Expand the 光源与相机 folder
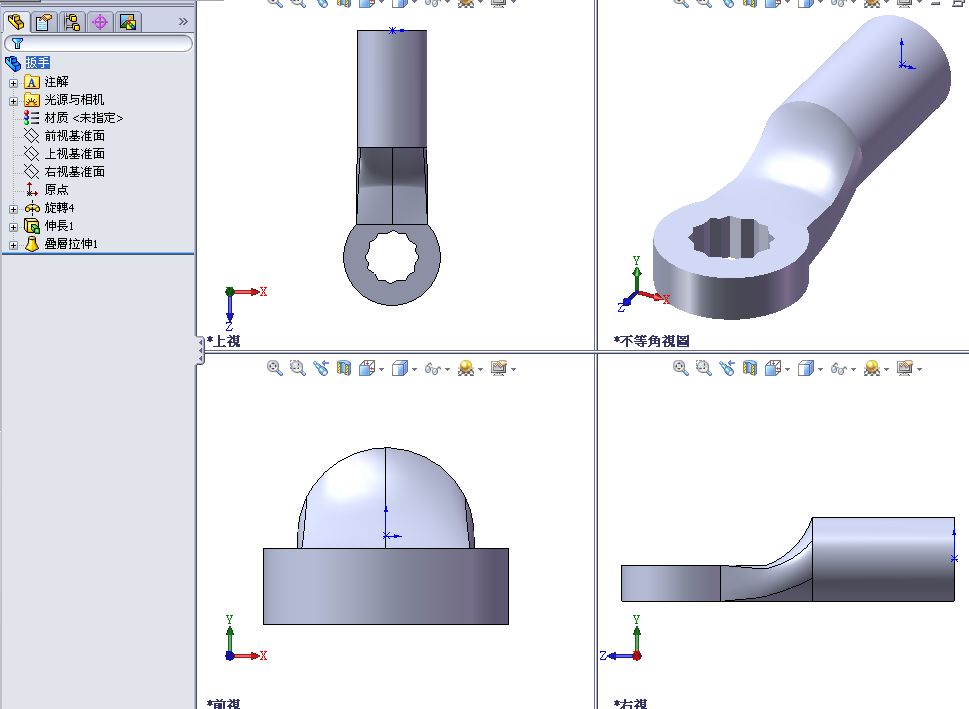The image size is (969, 709). tap(14, 101)
